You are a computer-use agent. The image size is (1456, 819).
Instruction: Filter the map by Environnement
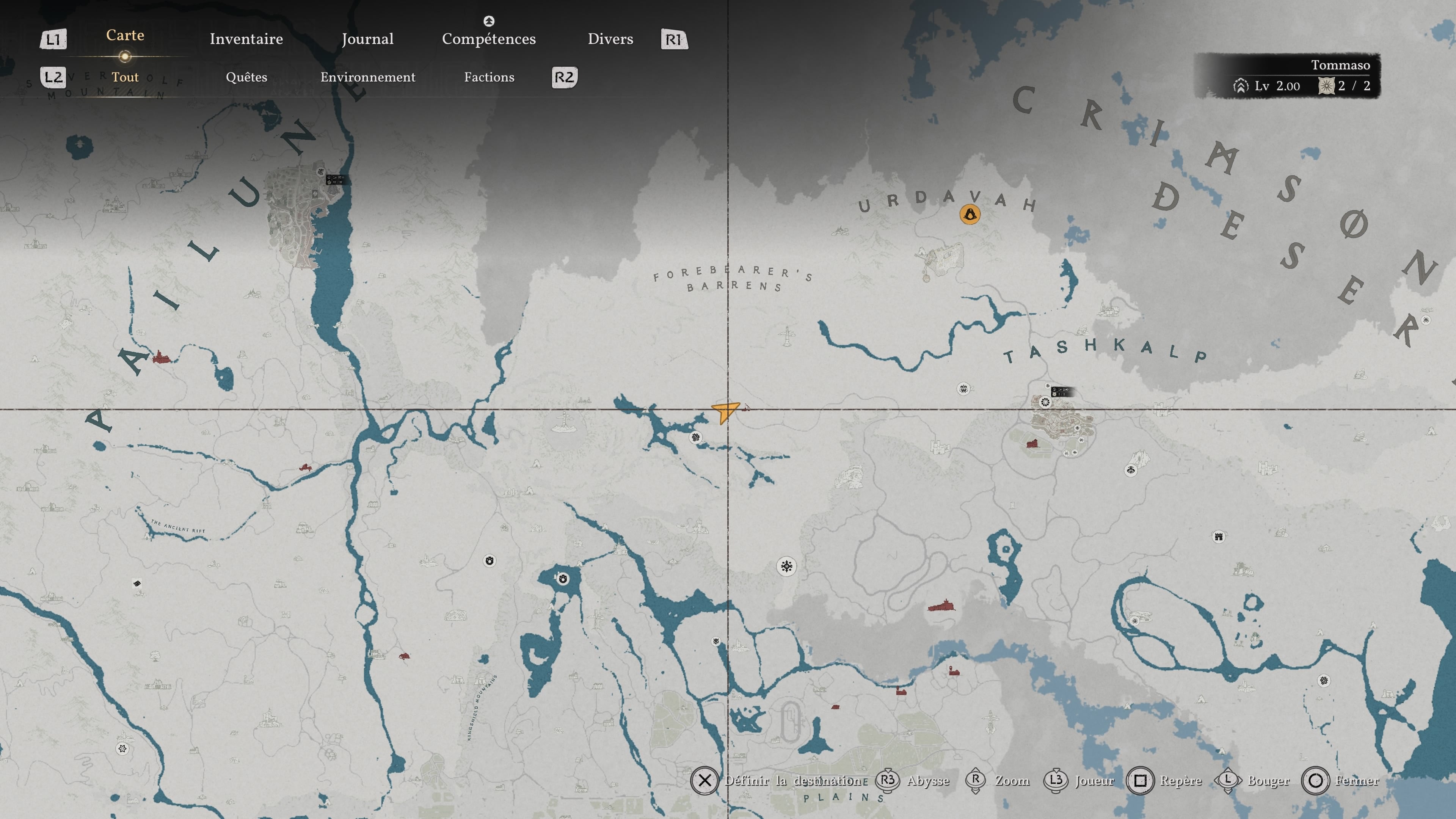point(368,77)
